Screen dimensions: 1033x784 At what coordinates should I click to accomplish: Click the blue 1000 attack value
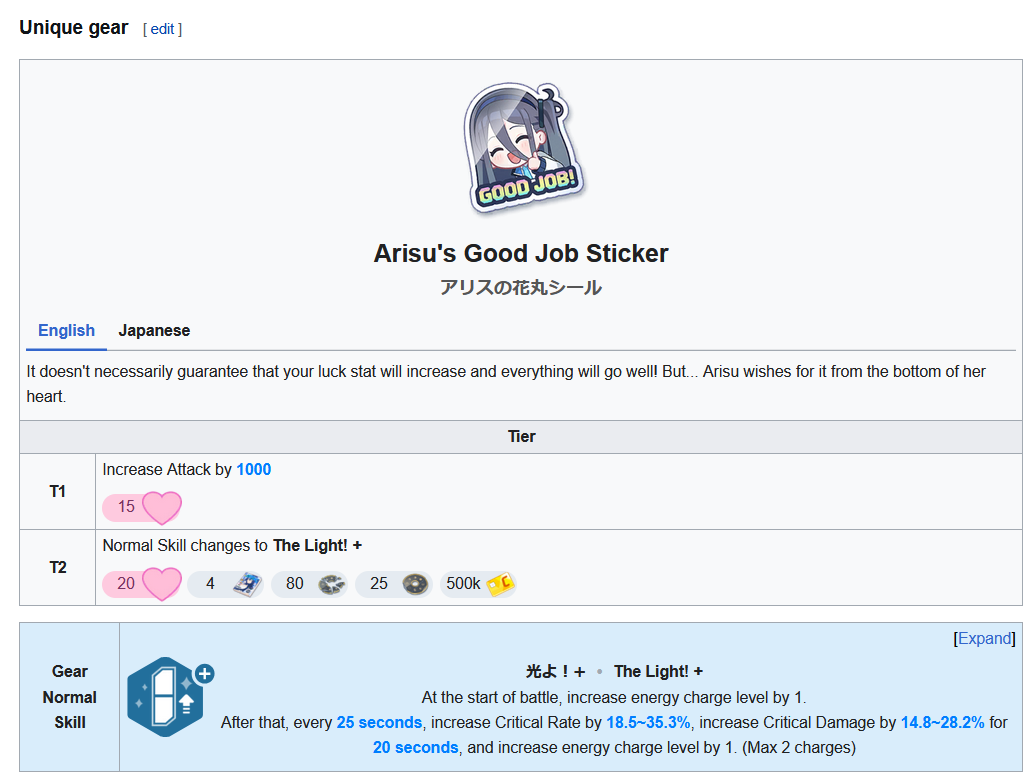point(254,470)
